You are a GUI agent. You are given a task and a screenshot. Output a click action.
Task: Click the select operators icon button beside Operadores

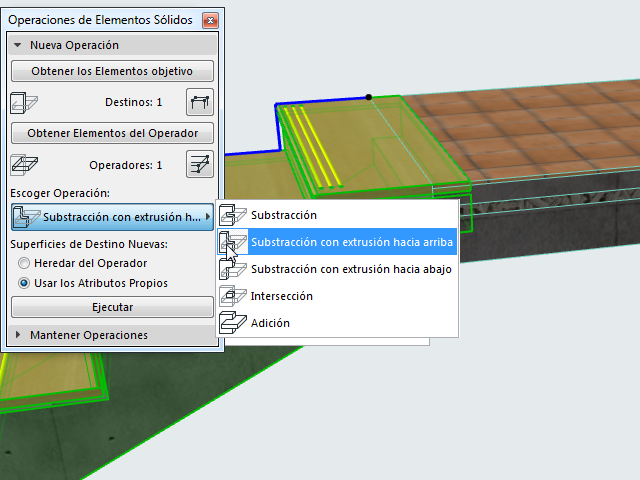(x=200, y=164)
